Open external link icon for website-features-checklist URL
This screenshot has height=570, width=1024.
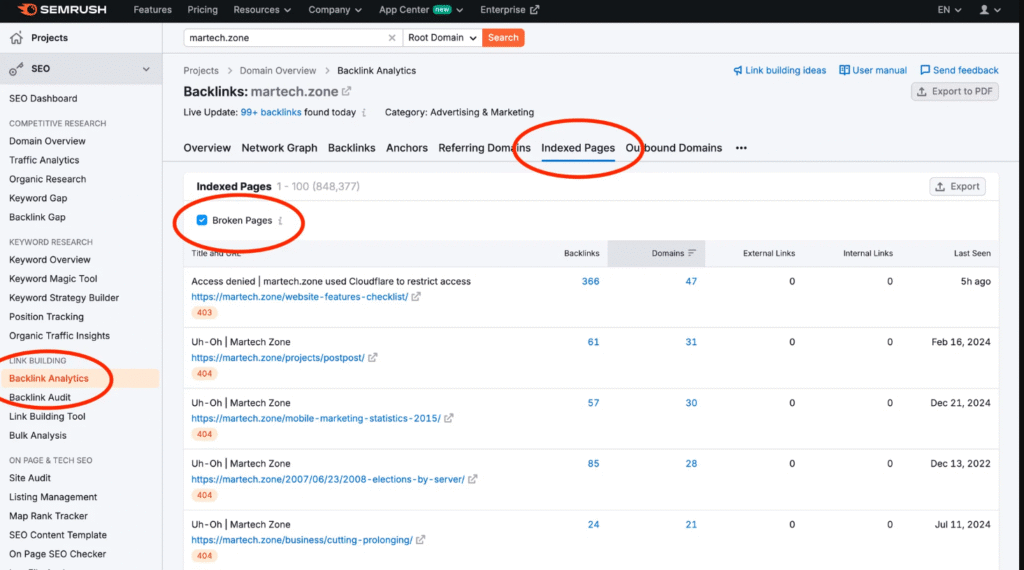(x=416, y=296)
